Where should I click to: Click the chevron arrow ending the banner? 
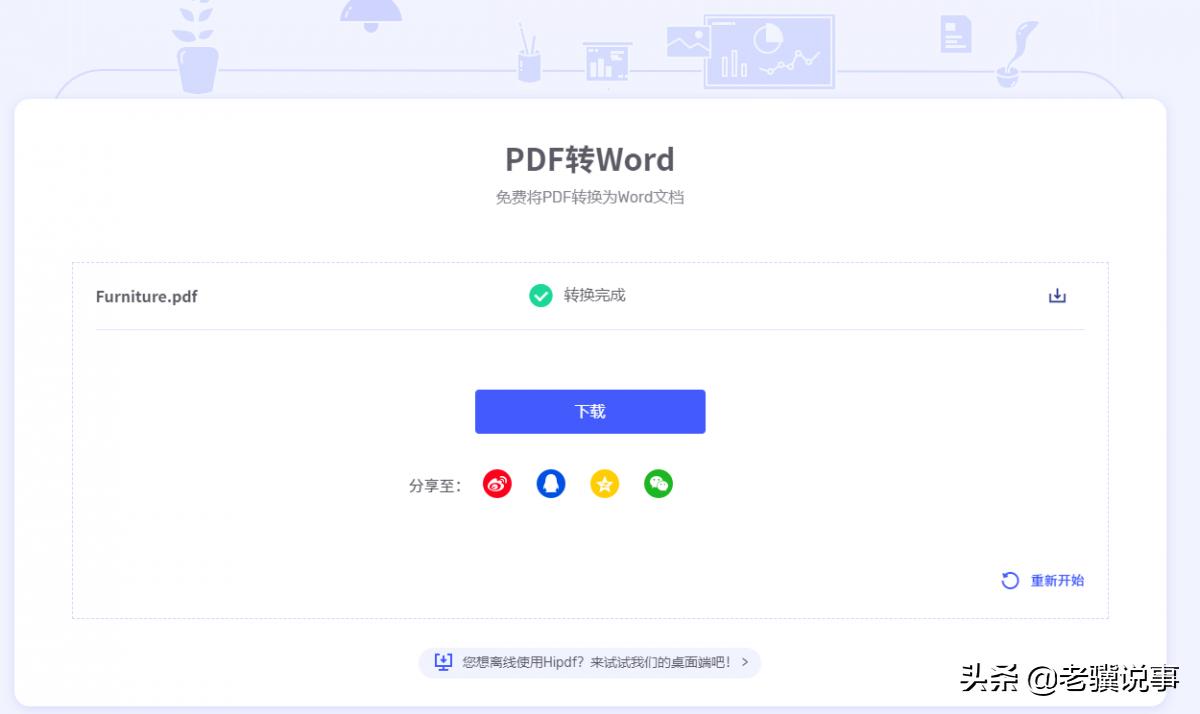744,662
